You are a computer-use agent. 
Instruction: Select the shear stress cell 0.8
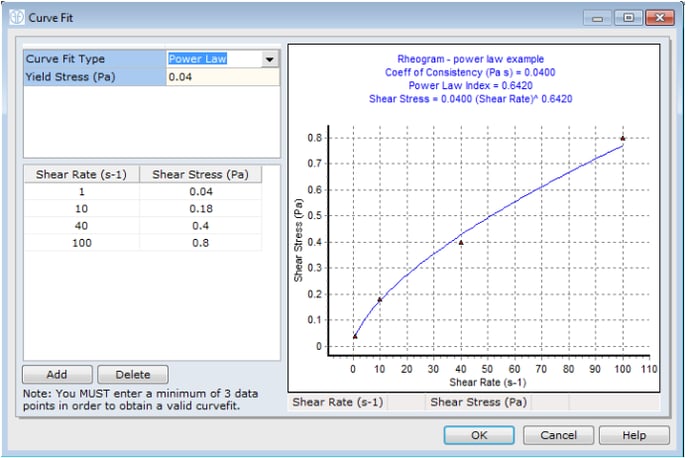coord(200,243)
